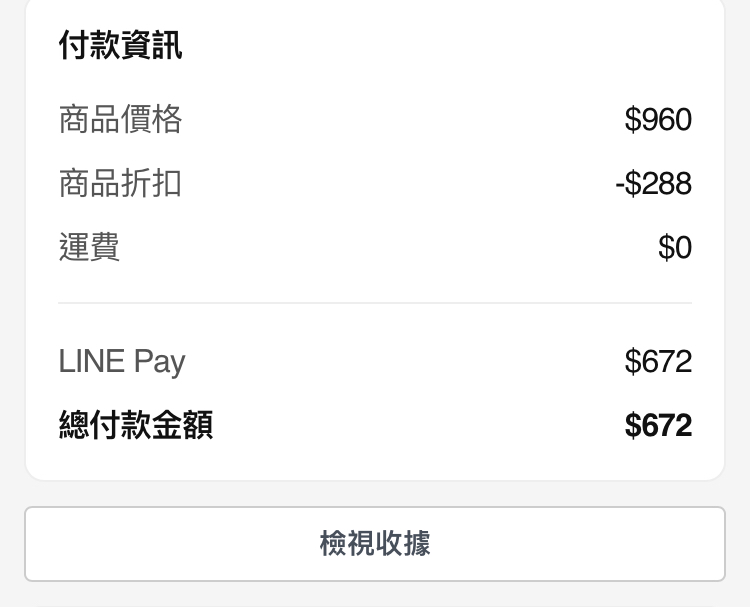Image resolution: width=750 pixels, height=607 pixels.
Task: Click the $960 item price amount
Action: point(658,120)
